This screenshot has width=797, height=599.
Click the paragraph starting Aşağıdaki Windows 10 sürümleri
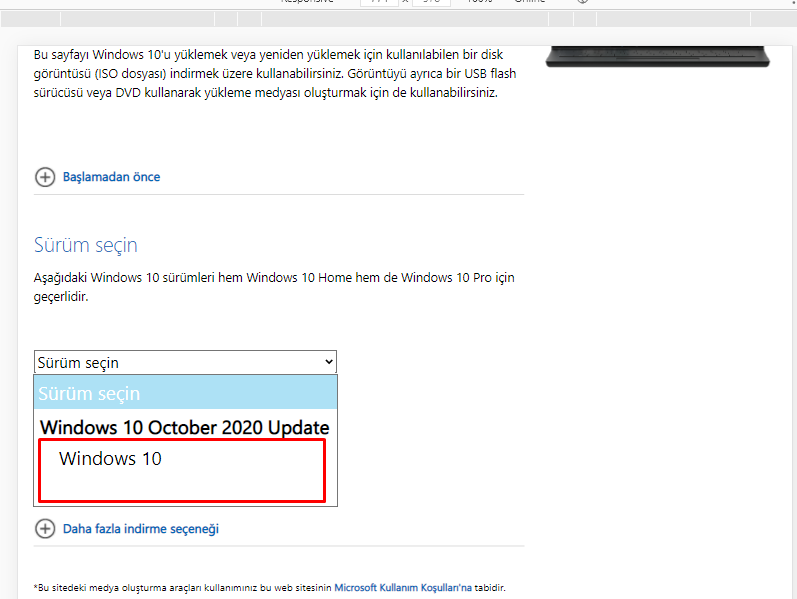tap(274, 287)
